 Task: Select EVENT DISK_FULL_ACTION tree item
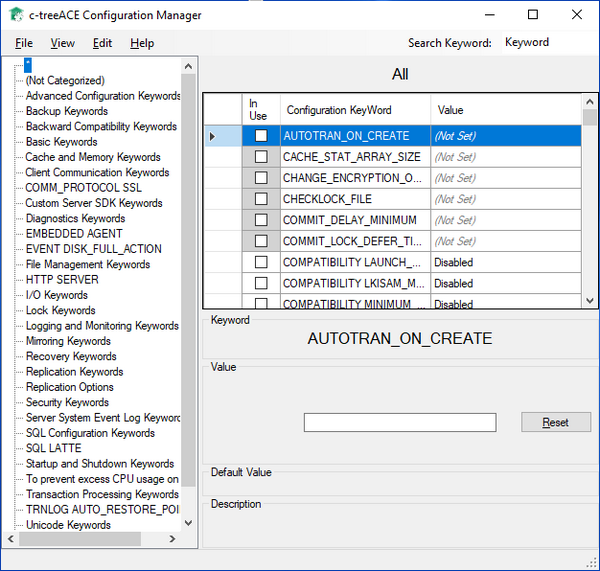click(93, 249)
